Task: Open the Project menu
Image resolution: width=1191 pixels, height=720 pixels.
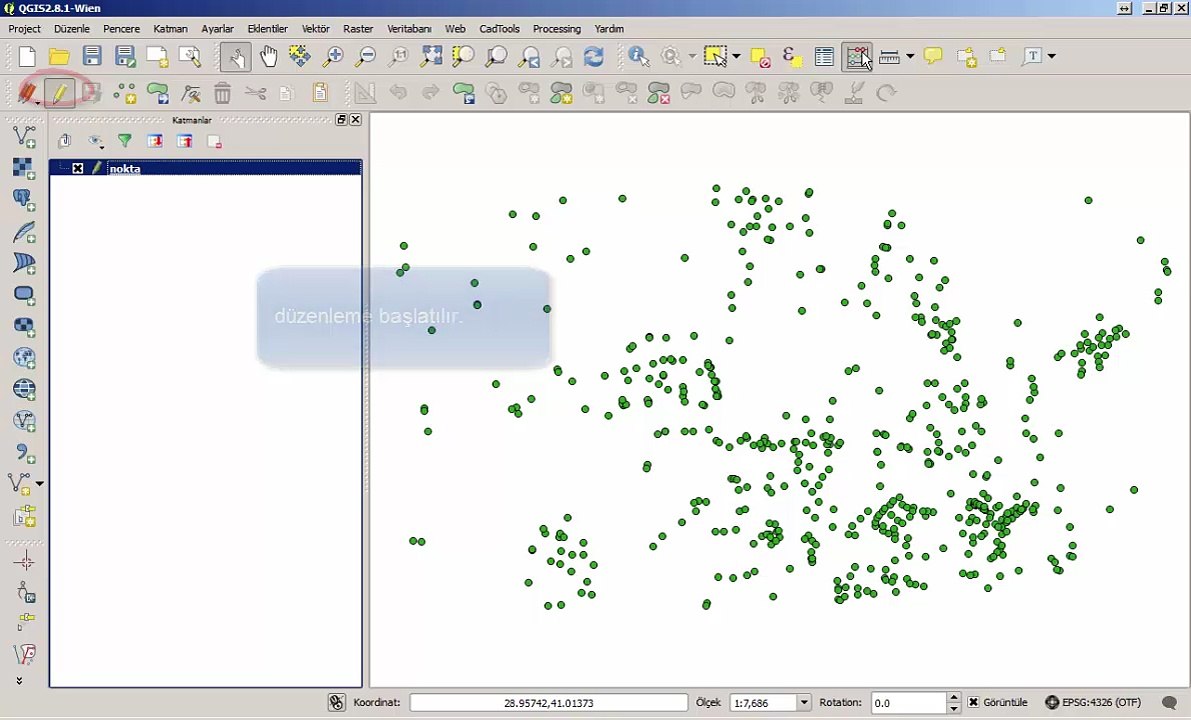Action: (24, 29)
